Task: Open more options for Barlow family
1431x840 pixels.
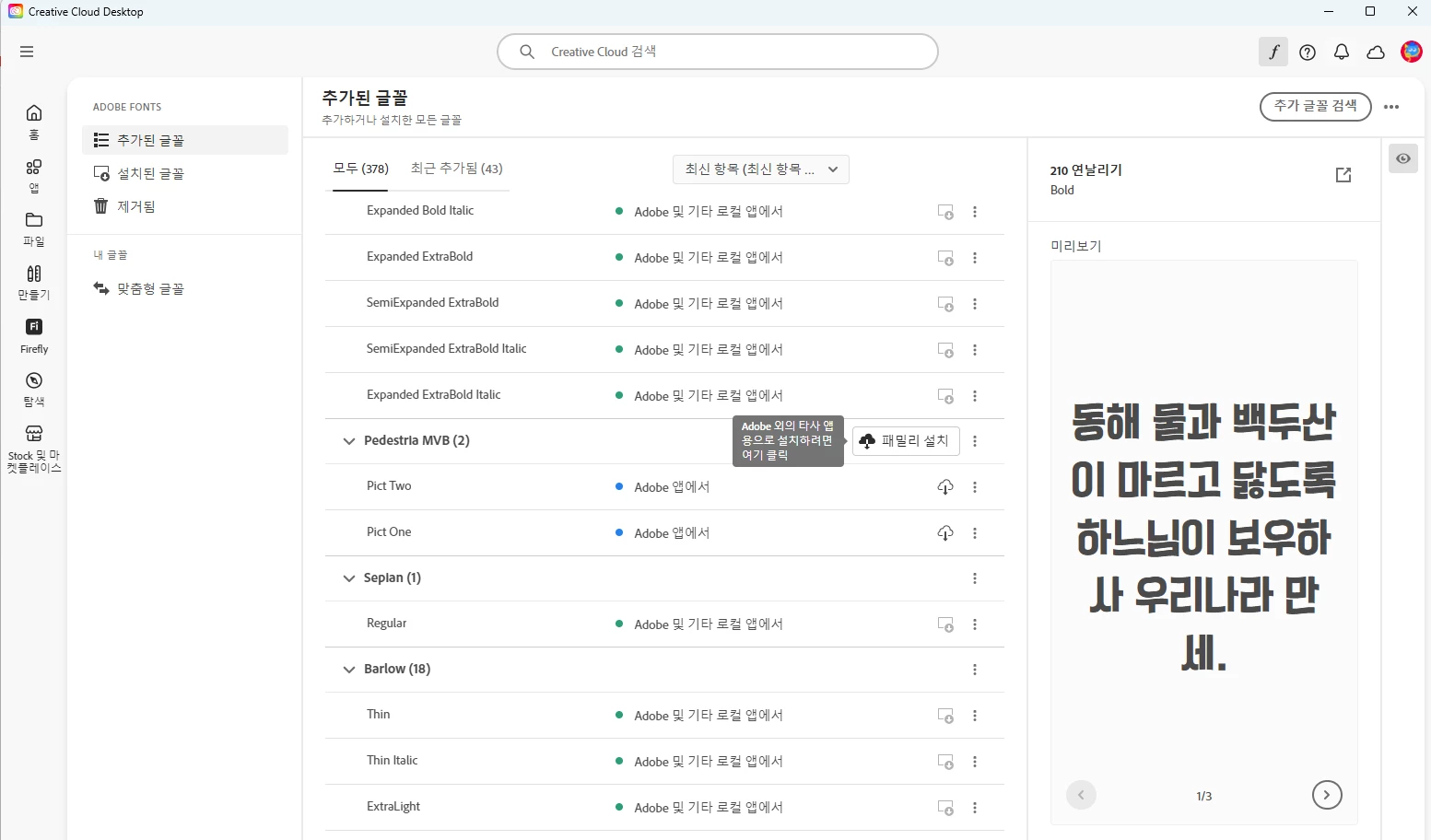Action: click(975, 670)
